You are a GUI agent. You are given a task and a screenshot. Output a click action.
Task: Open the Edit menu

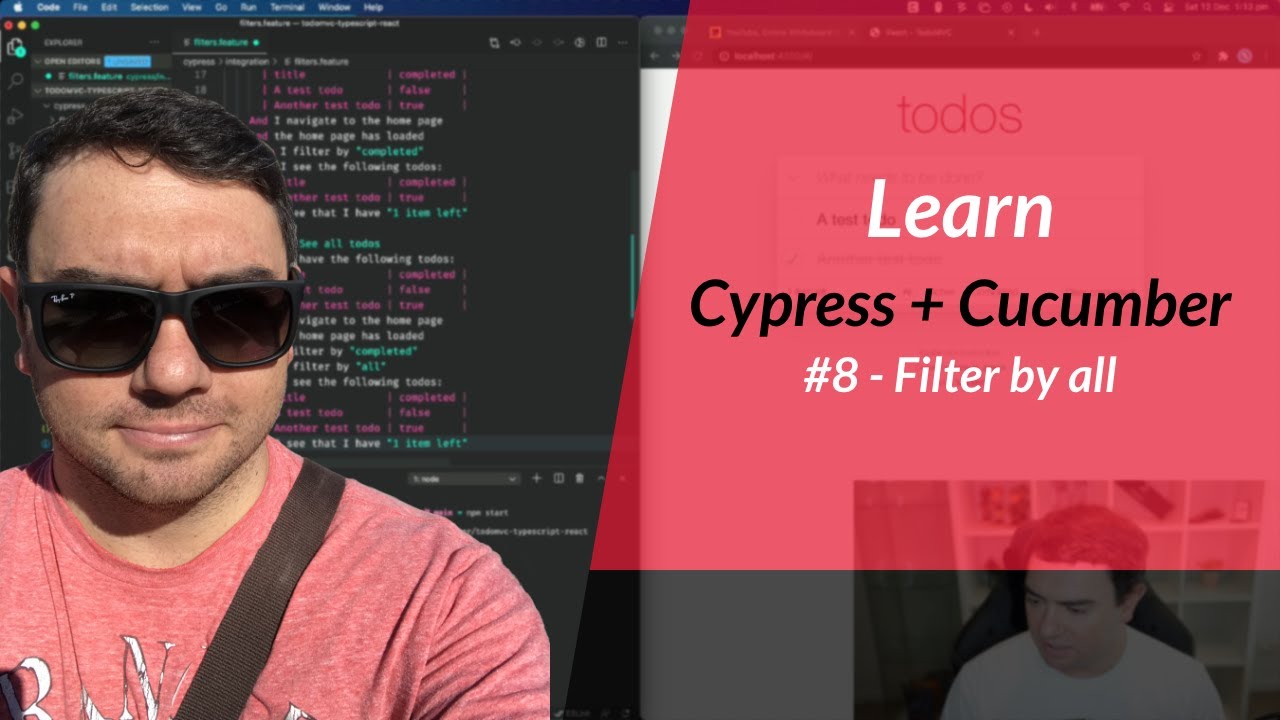click(x=109, y=7)
